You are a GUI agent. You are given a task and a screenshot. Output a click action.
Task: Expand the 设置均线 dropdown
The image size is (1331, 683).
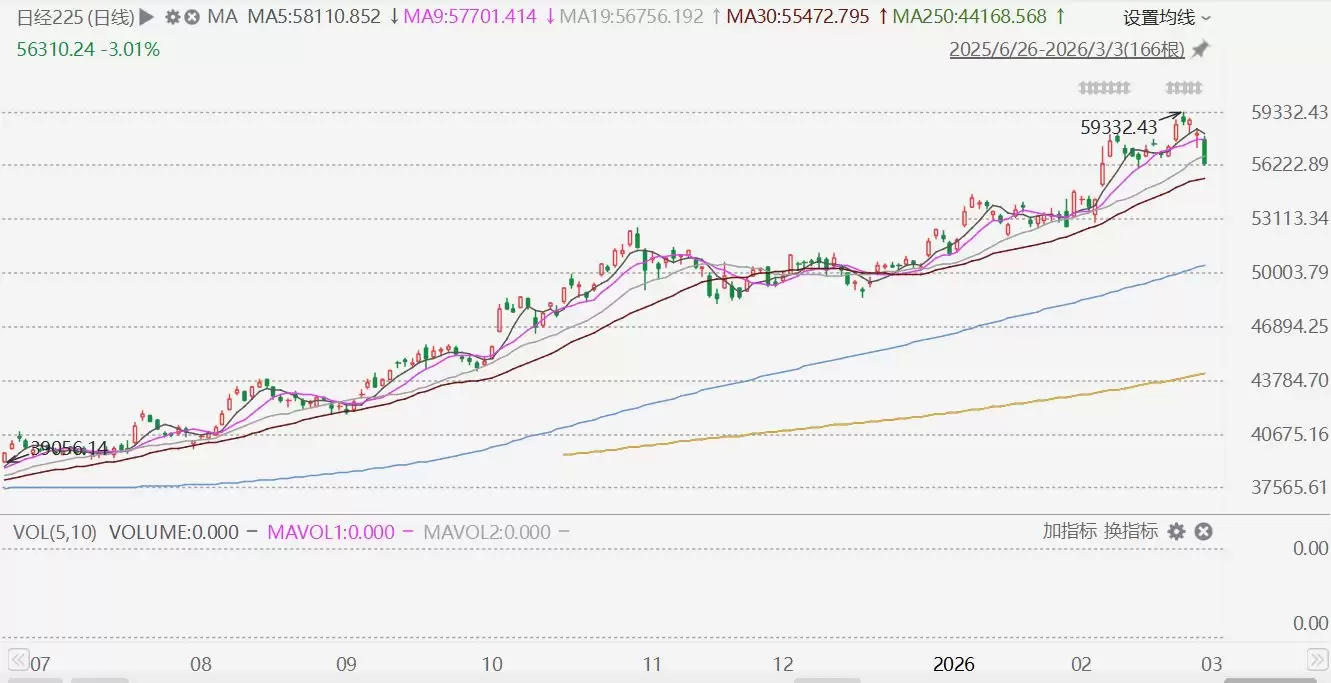1166,17
